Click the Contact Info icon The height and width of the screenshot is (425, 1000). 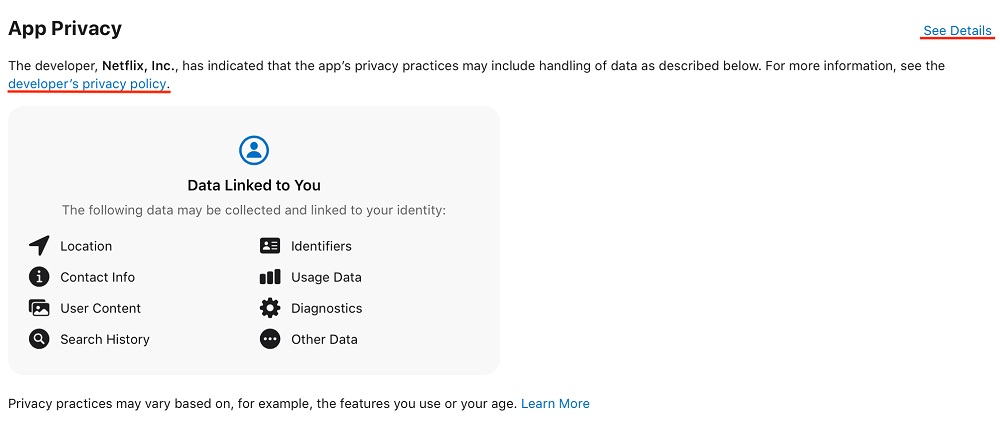coord(39,277)
